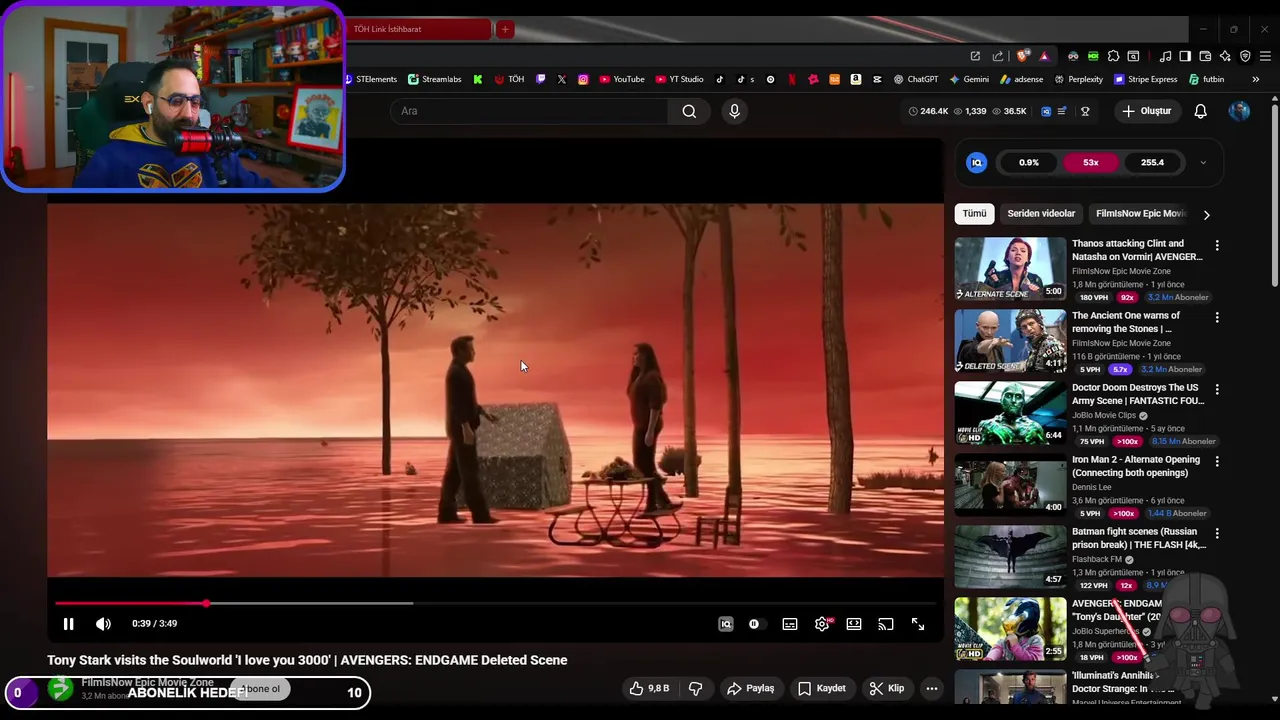Open vidIQ icon in player controls
1280x720 pixels.
pos(726,624)
